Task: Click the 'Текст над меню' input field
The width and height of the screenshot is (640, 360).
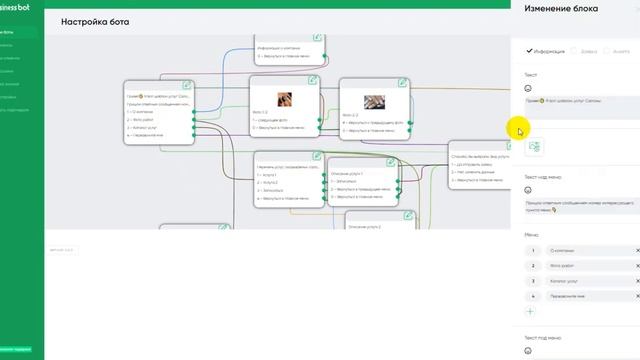Action: 582,207
